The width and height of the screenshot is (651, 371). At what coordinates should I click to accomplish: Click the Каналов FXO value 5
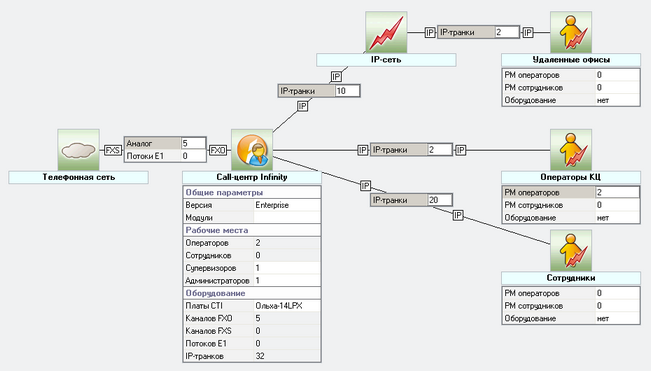(286, 318)
